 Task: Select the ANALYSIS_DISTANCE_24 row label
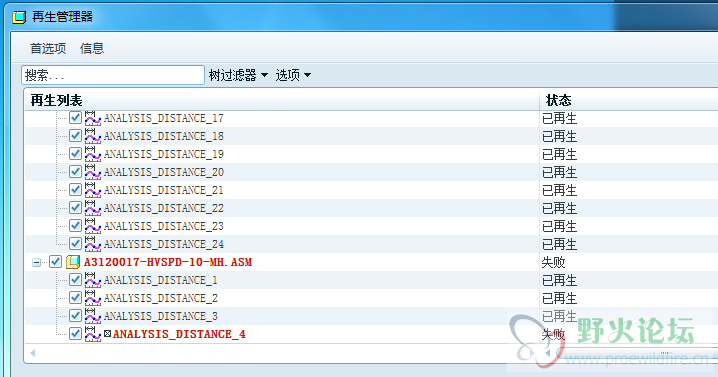click(163, 244)
